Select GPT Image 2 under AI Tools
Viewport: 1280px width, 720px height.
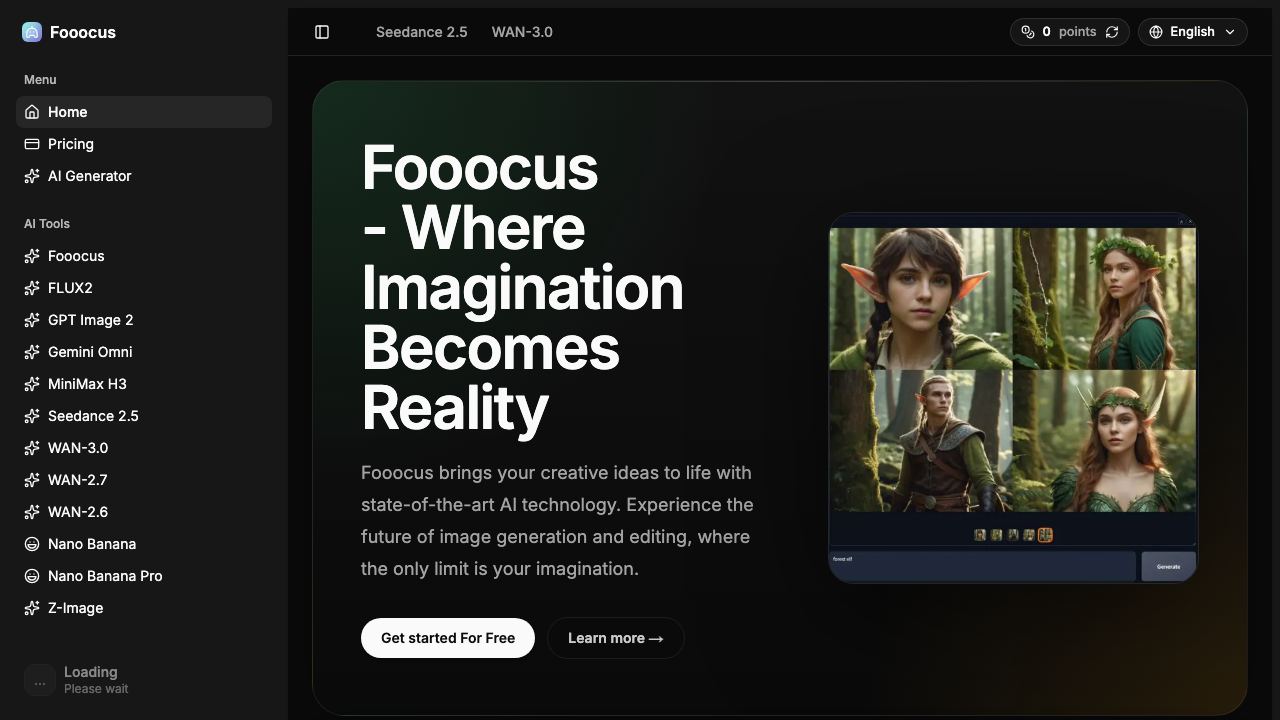(144, 320)
